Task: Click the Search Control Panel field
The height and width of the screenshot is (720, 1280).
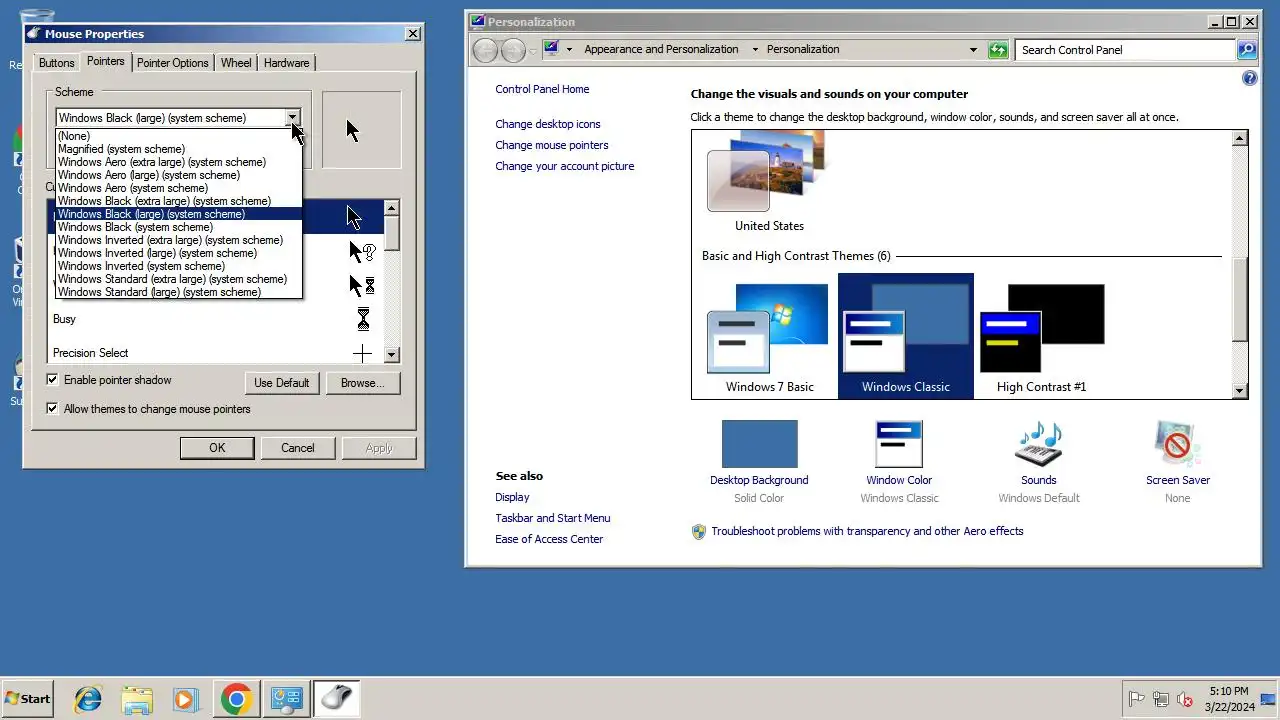Action: (x=1125, y=49)
